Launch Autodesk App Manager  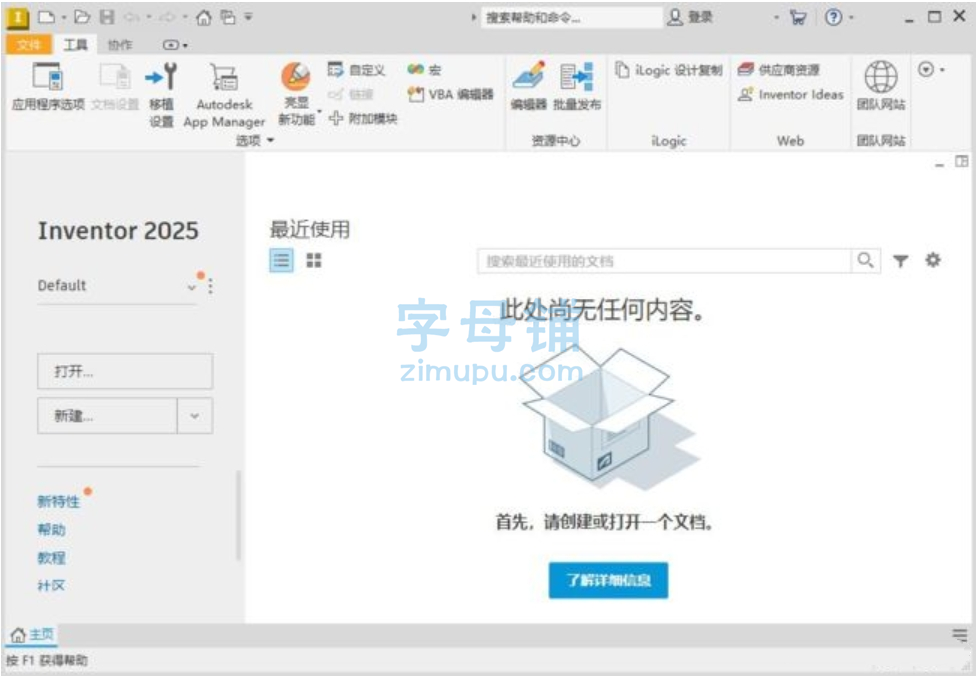224,94
